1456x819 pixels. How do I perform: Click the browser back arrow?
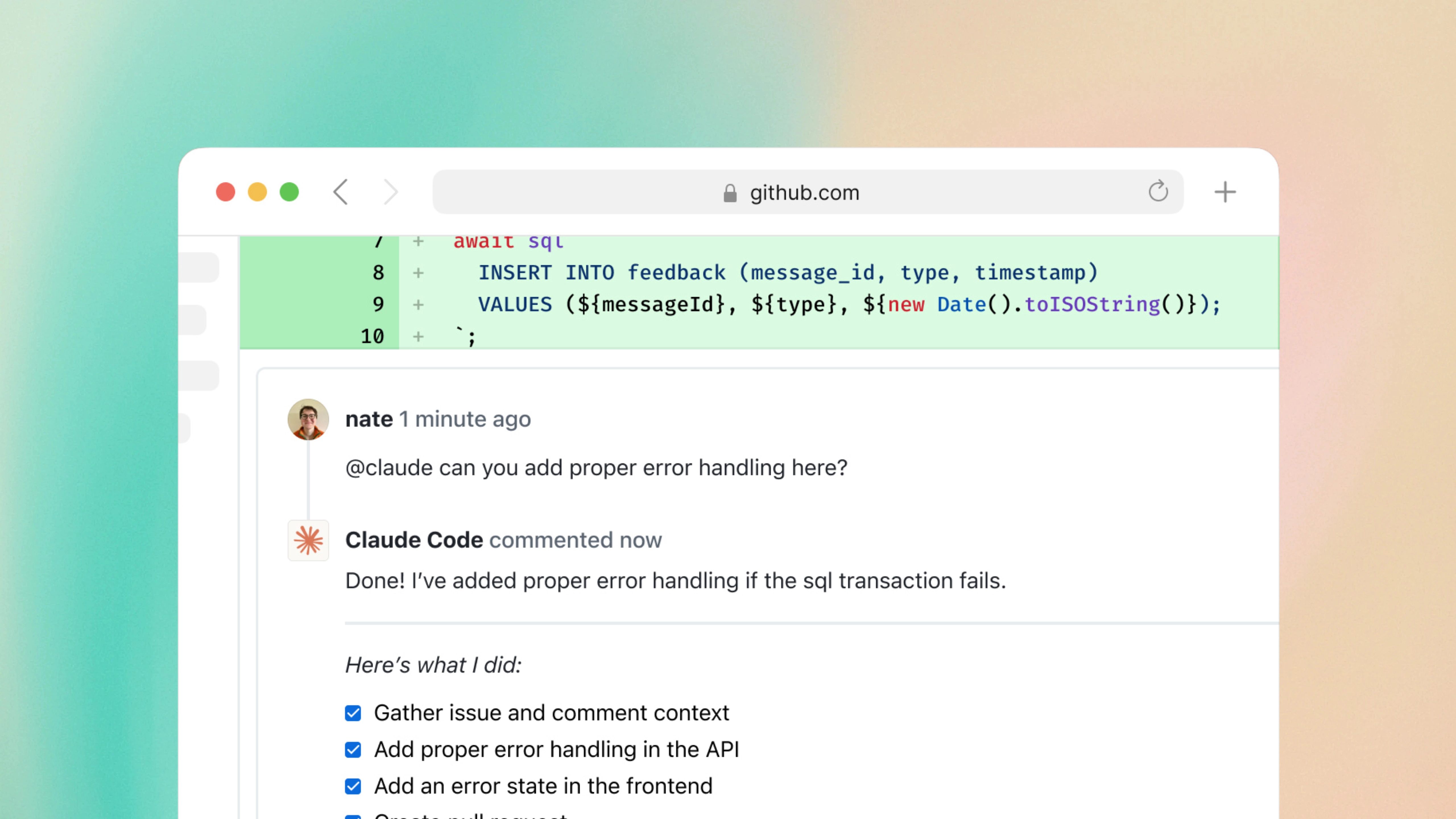click(x=340, y=192)
